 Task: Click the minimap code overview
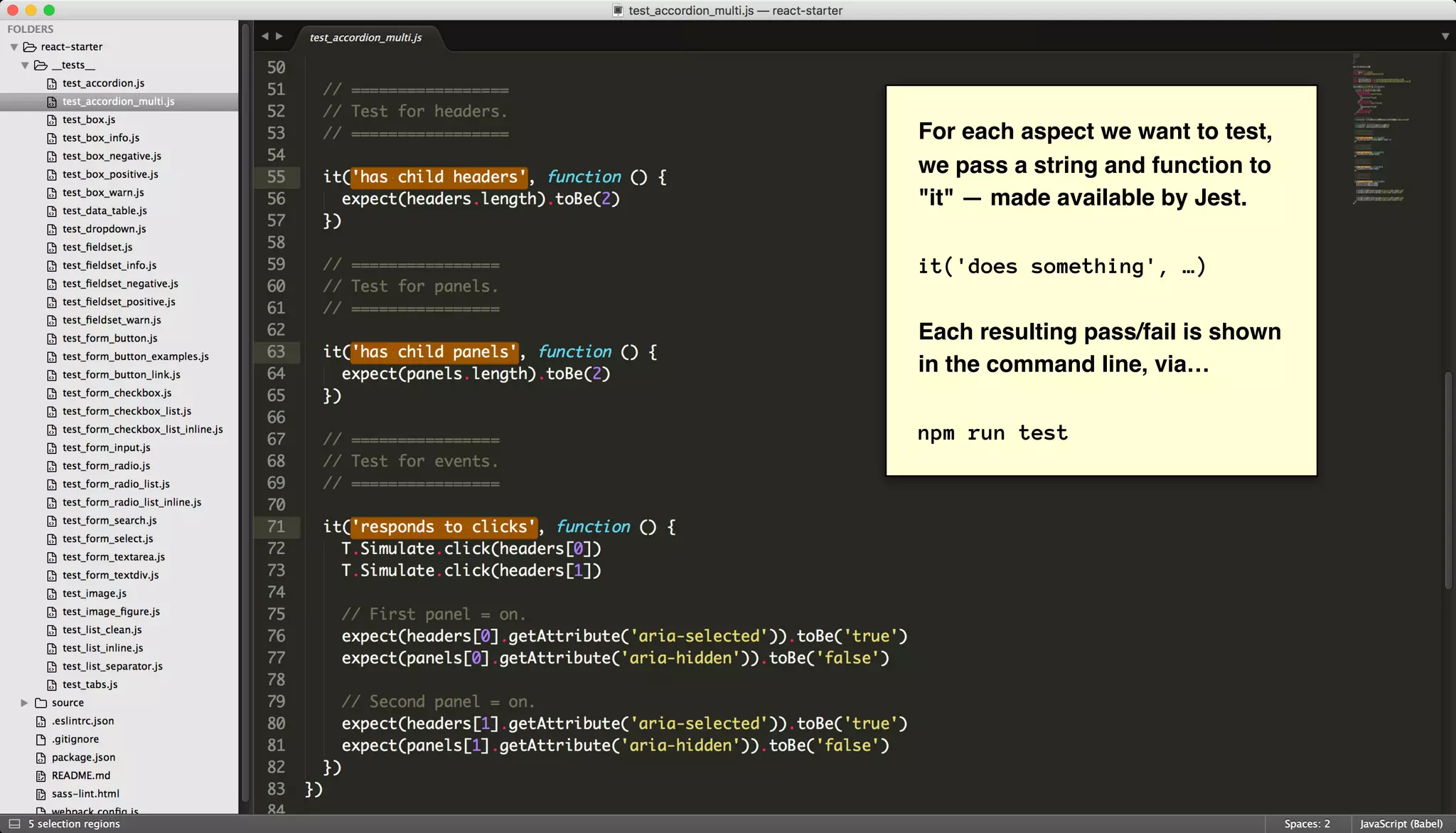coord(1381,128)
